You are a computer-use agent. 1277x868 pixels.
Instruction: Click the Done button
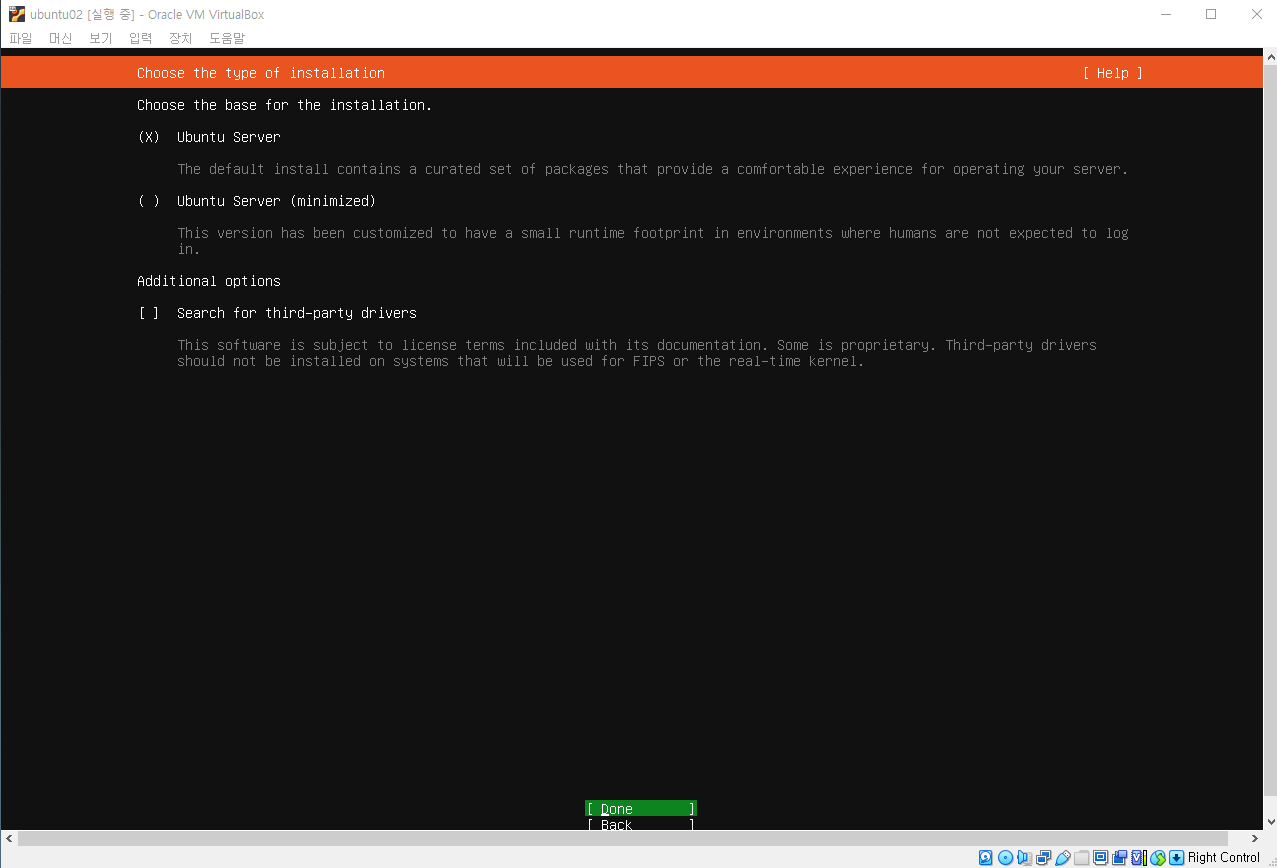[641, 808]
